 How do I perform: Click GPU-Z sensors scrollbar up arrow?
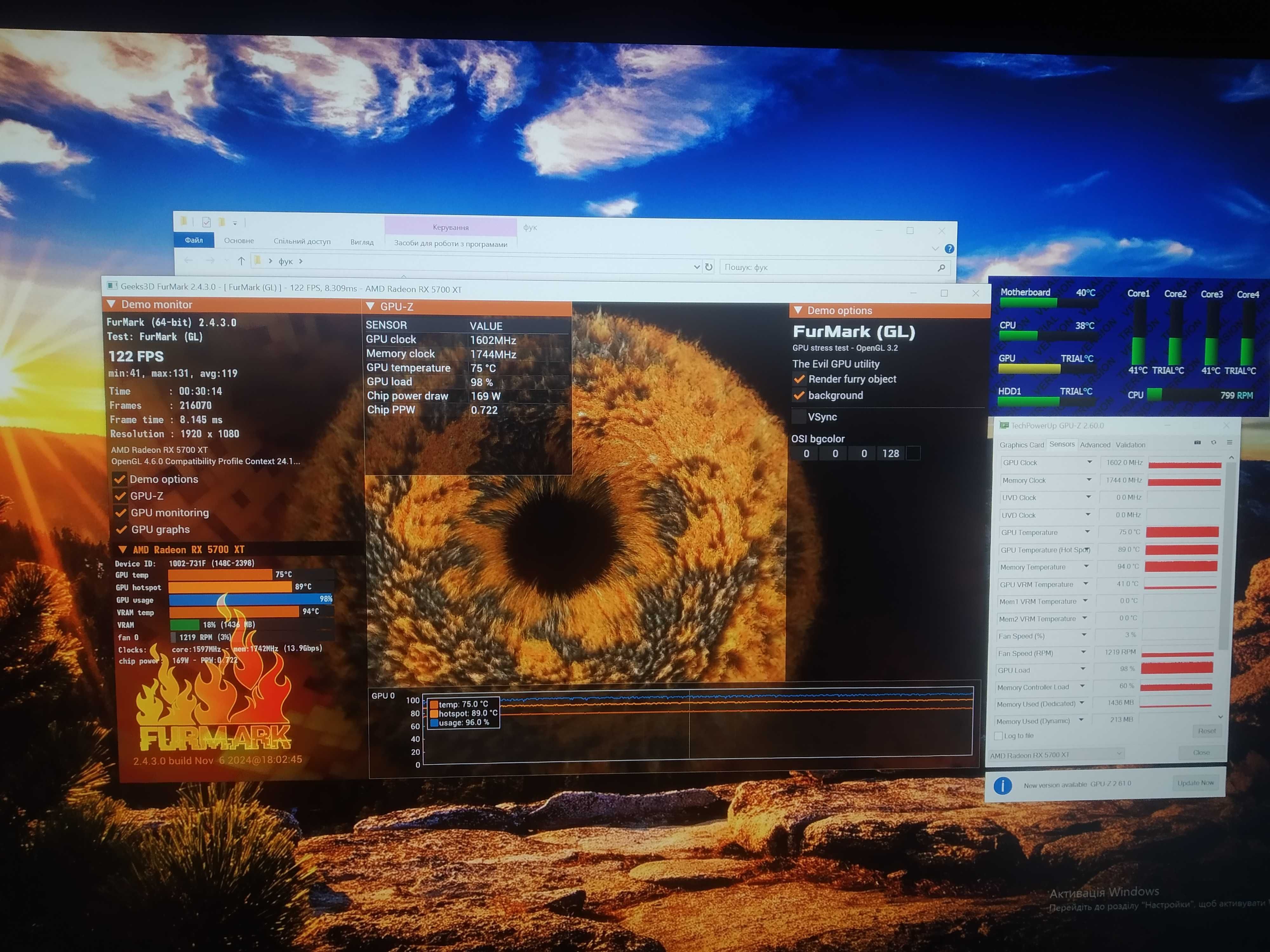coord(1231,457)
